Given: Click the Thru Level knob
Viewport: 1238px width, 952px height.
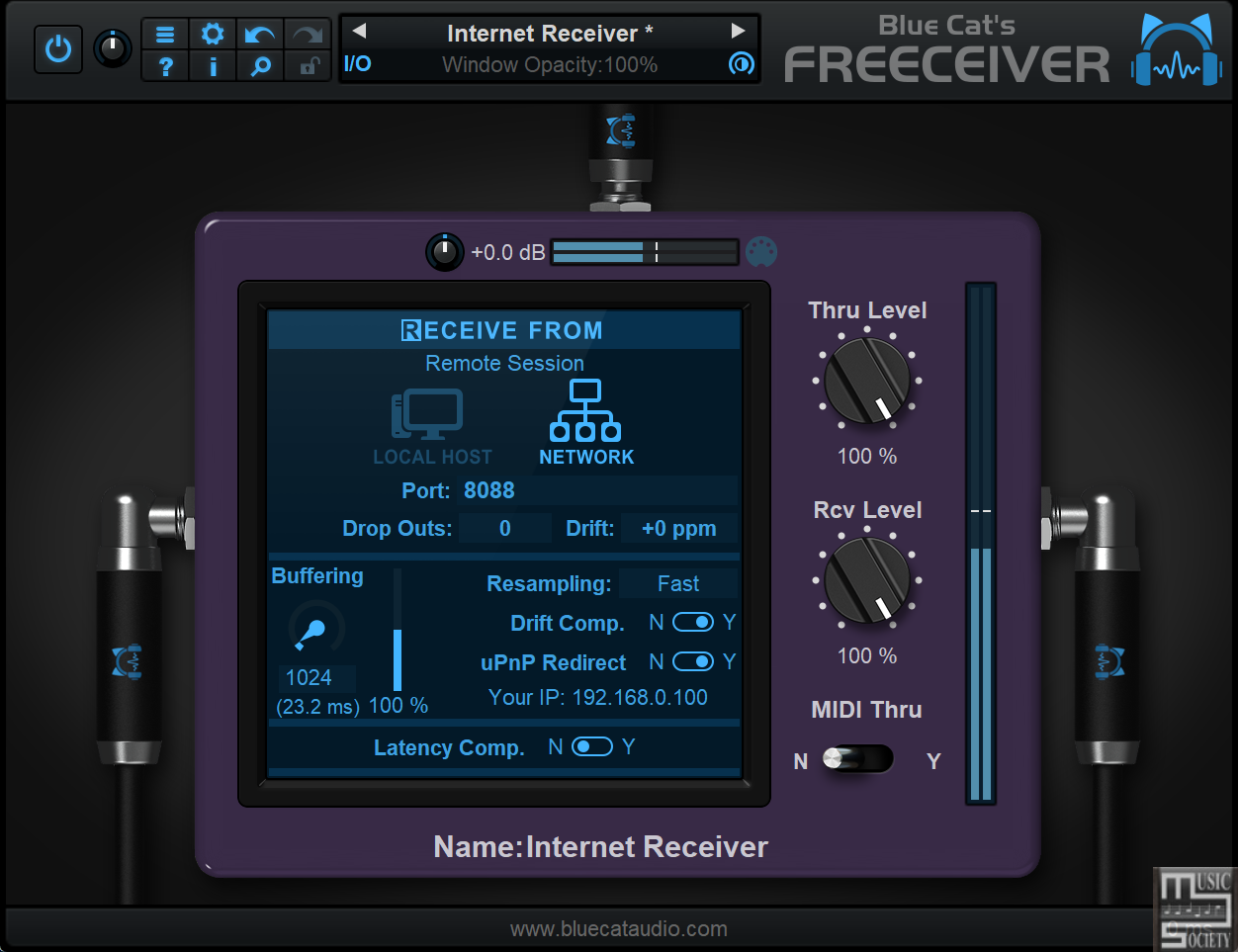Looking at the screenshot, I should (867, 381).
